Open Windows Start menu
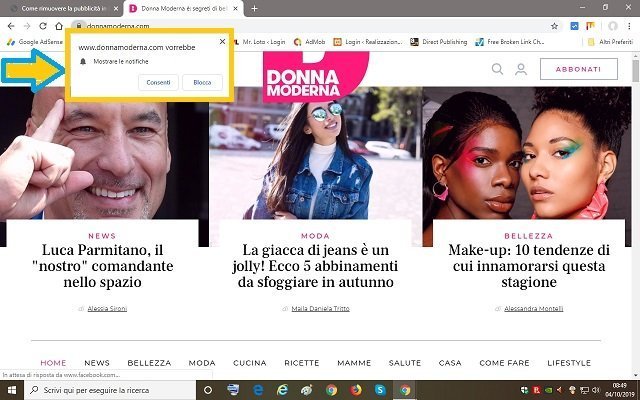The height and width of the screenshot is (400, 640). tap(12, 390)
